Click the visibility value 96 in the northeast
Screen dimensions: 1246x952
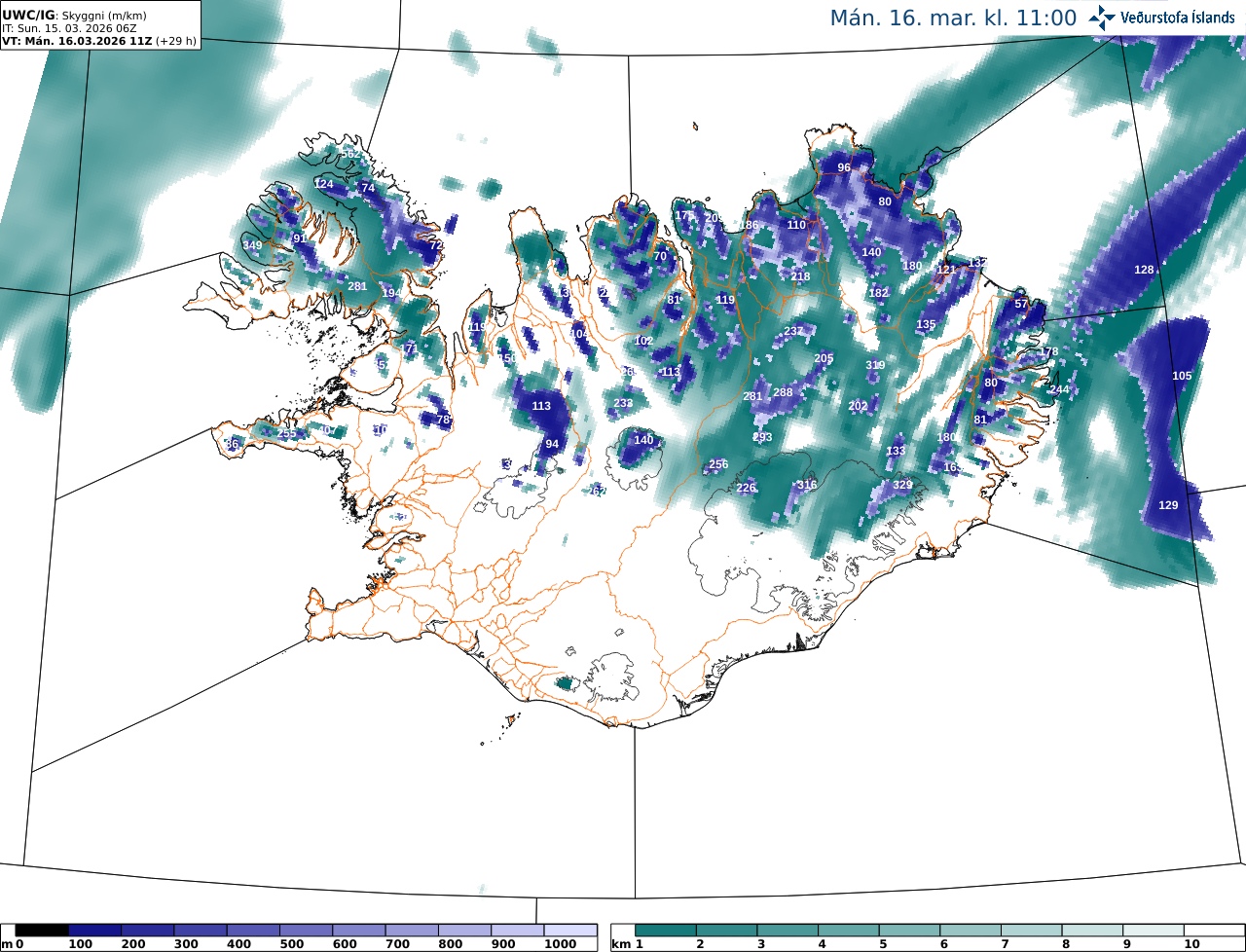pyautogui.click(x=844, y=167)
